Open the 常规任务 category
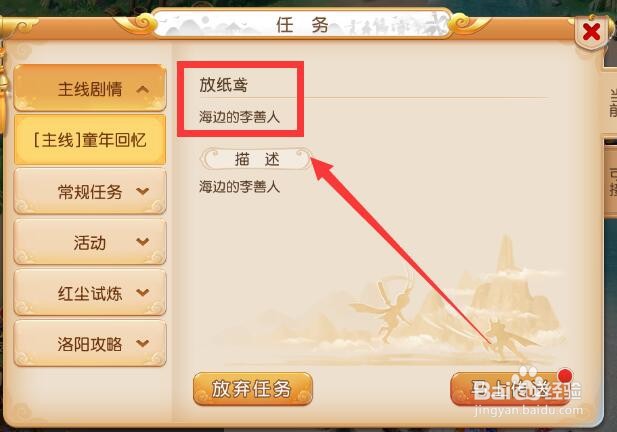The image size is (617, 432). pos(90,191)
